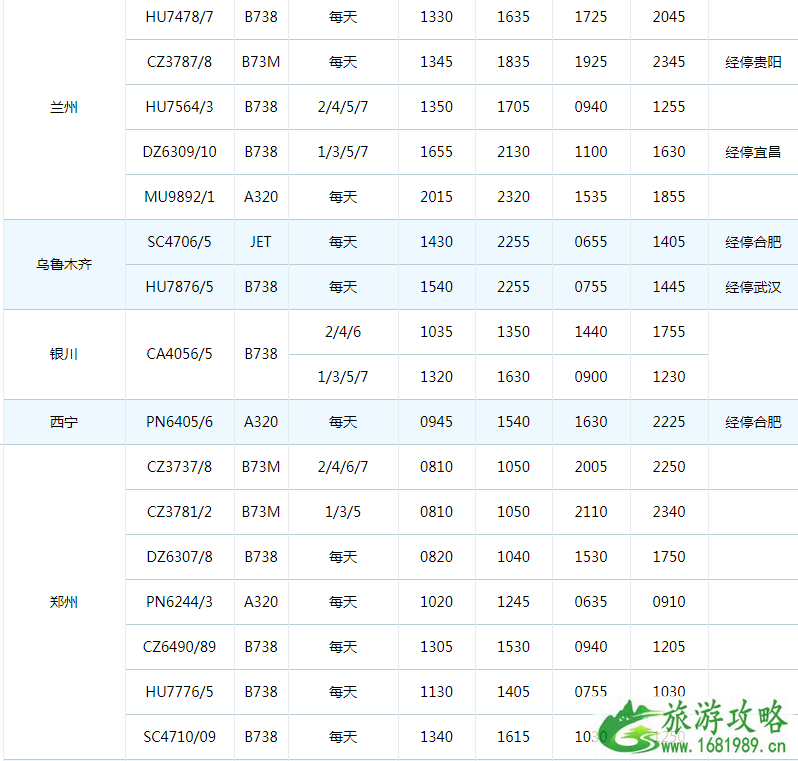Select B73M in CZ3737/8 row

261,467
